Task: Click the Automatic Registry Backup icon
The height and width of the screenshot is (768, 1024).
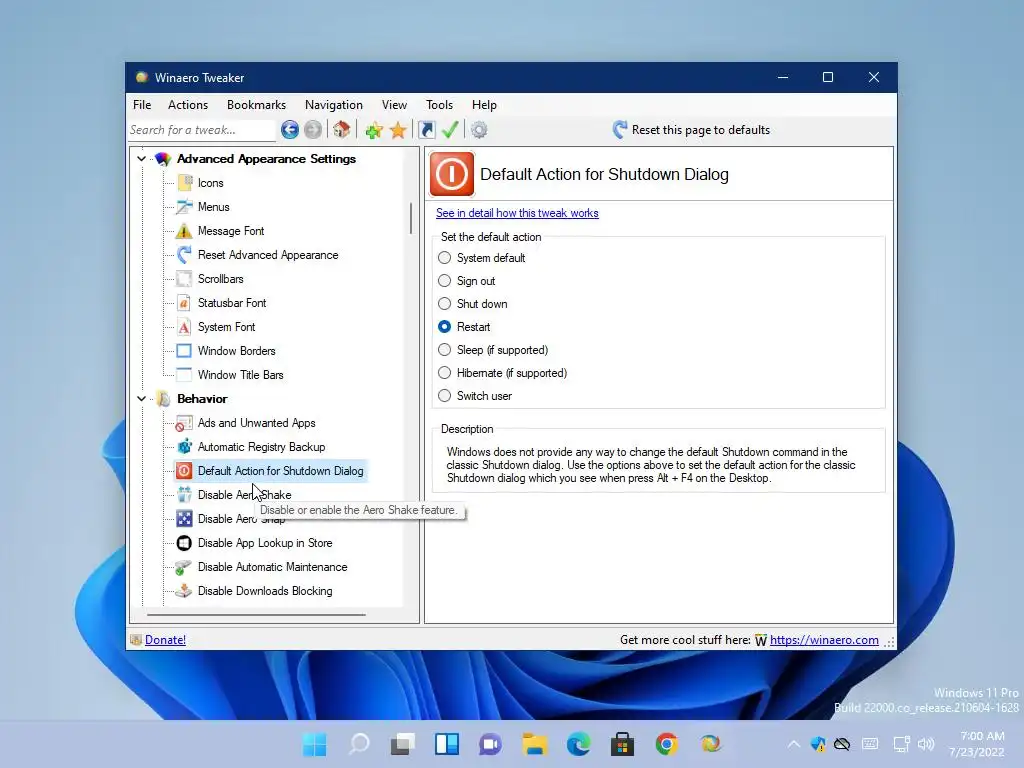Action: coord(185,447)
